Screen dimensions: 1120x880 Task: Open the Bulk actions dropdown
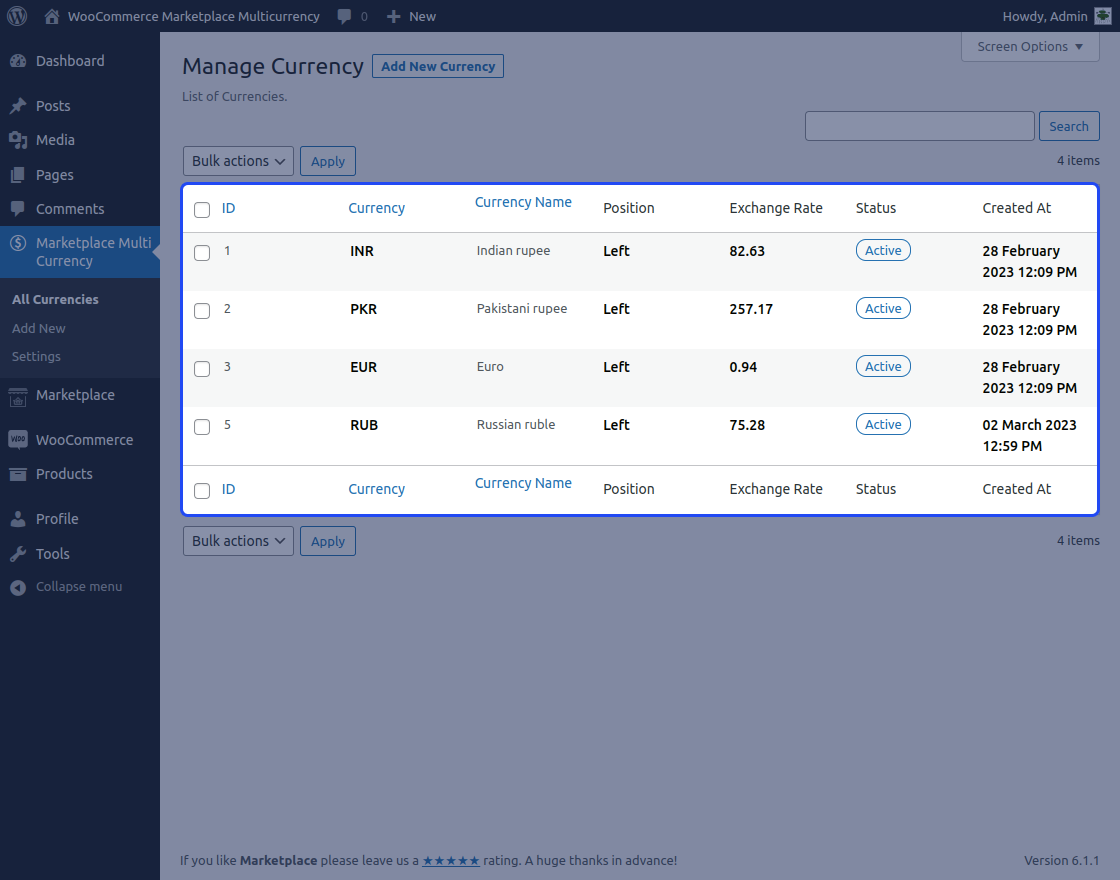point(238,160)
